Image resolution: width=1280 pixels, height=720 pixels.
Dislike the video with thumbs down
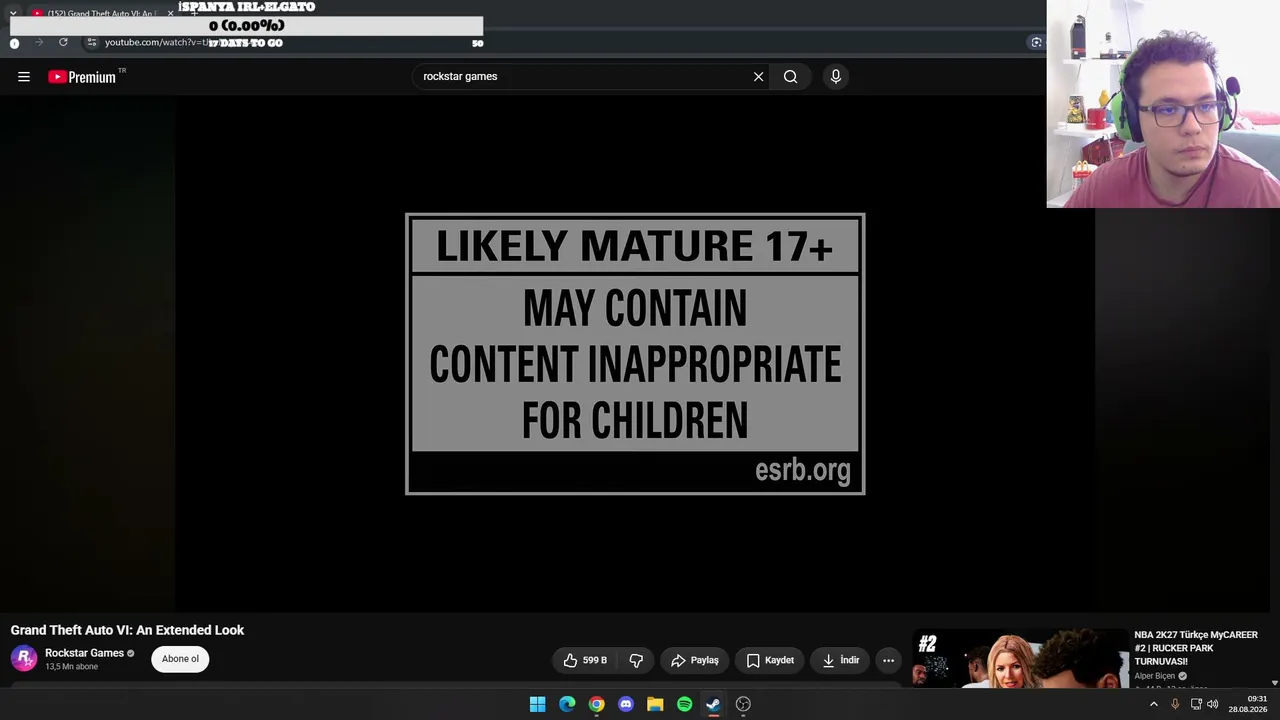click(636, 660)
